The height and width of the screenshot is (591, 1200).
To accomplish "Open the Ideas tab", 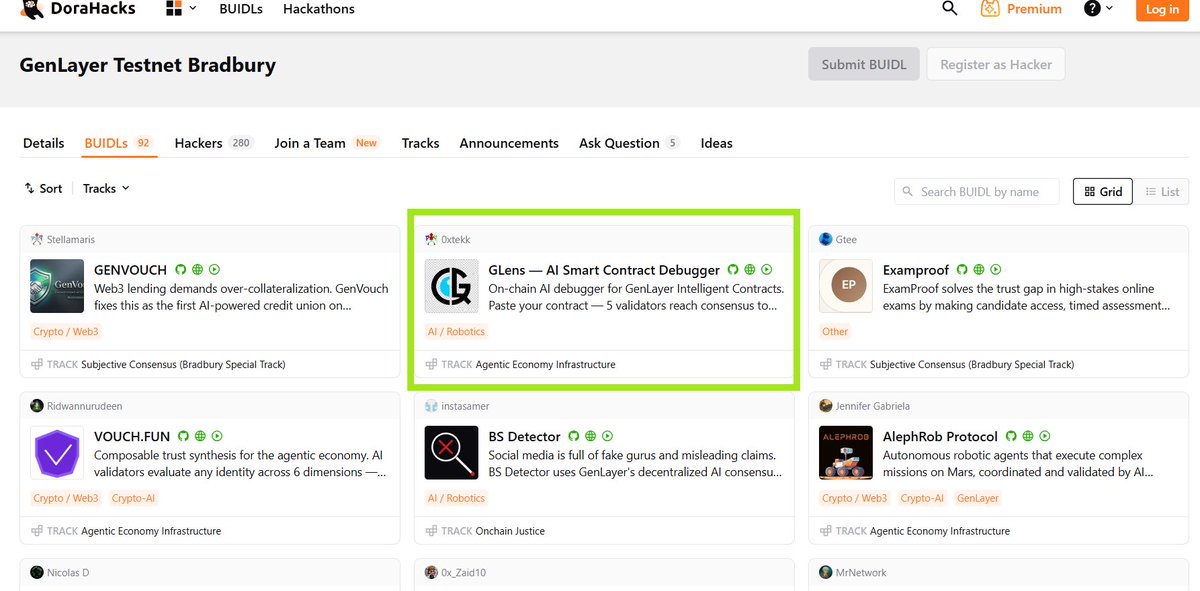I will tap(716, 143).
